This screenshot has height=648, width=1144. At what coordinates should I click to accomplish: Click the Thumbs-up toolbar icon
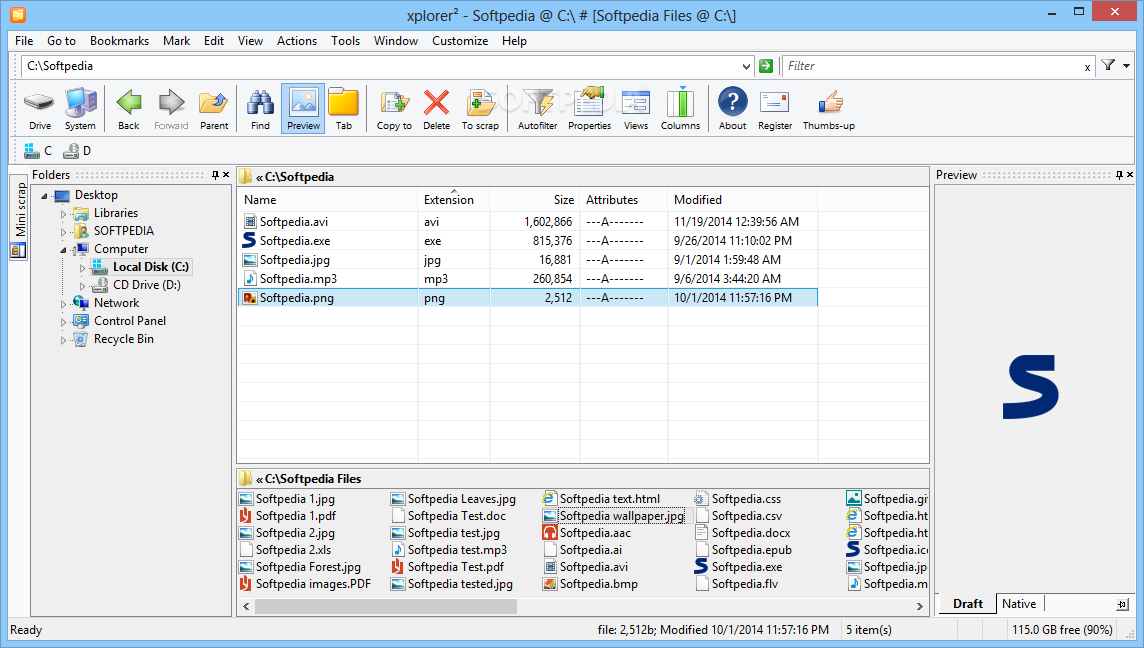click(x=829, y=109)
